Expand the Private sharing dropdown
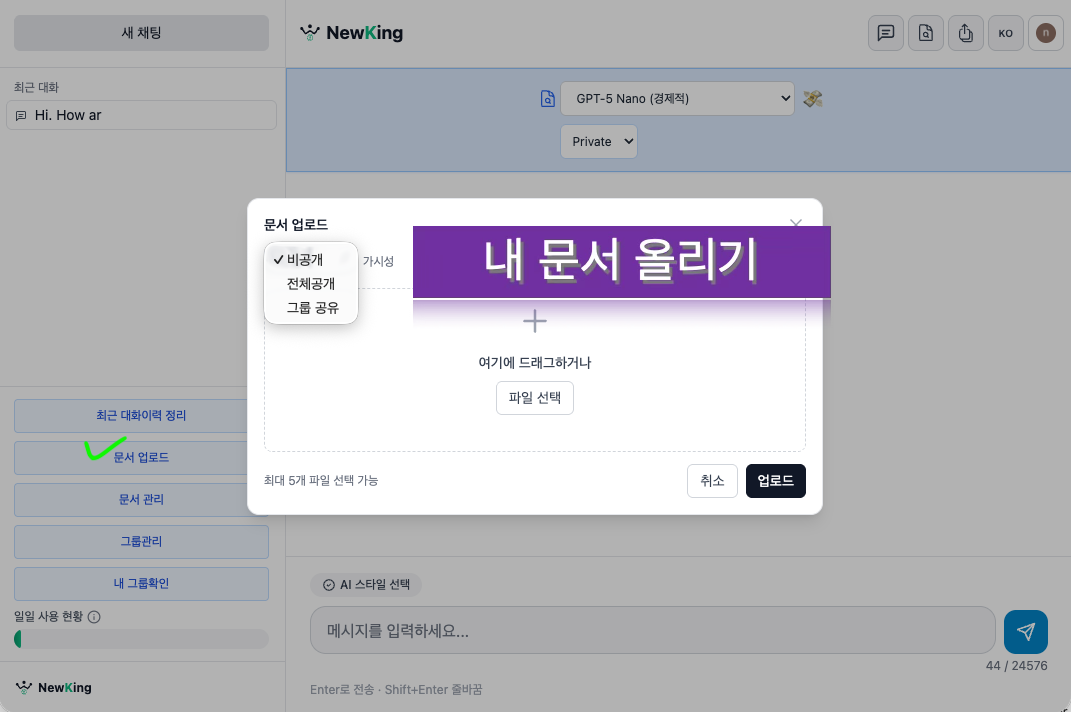This screenshot has width=1071, height=712. pos(598,141)
